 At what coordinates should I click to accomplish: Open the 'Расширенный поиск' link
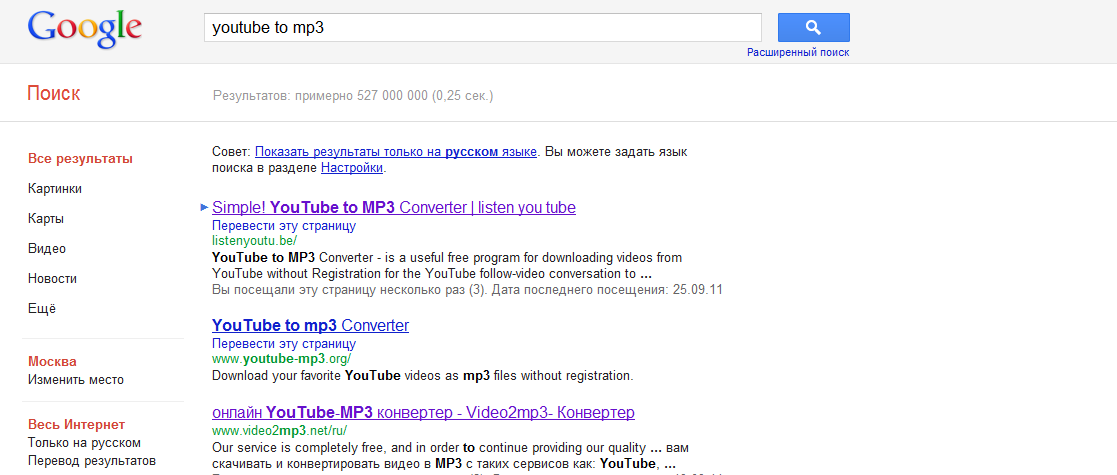click(x=798, y=53)
